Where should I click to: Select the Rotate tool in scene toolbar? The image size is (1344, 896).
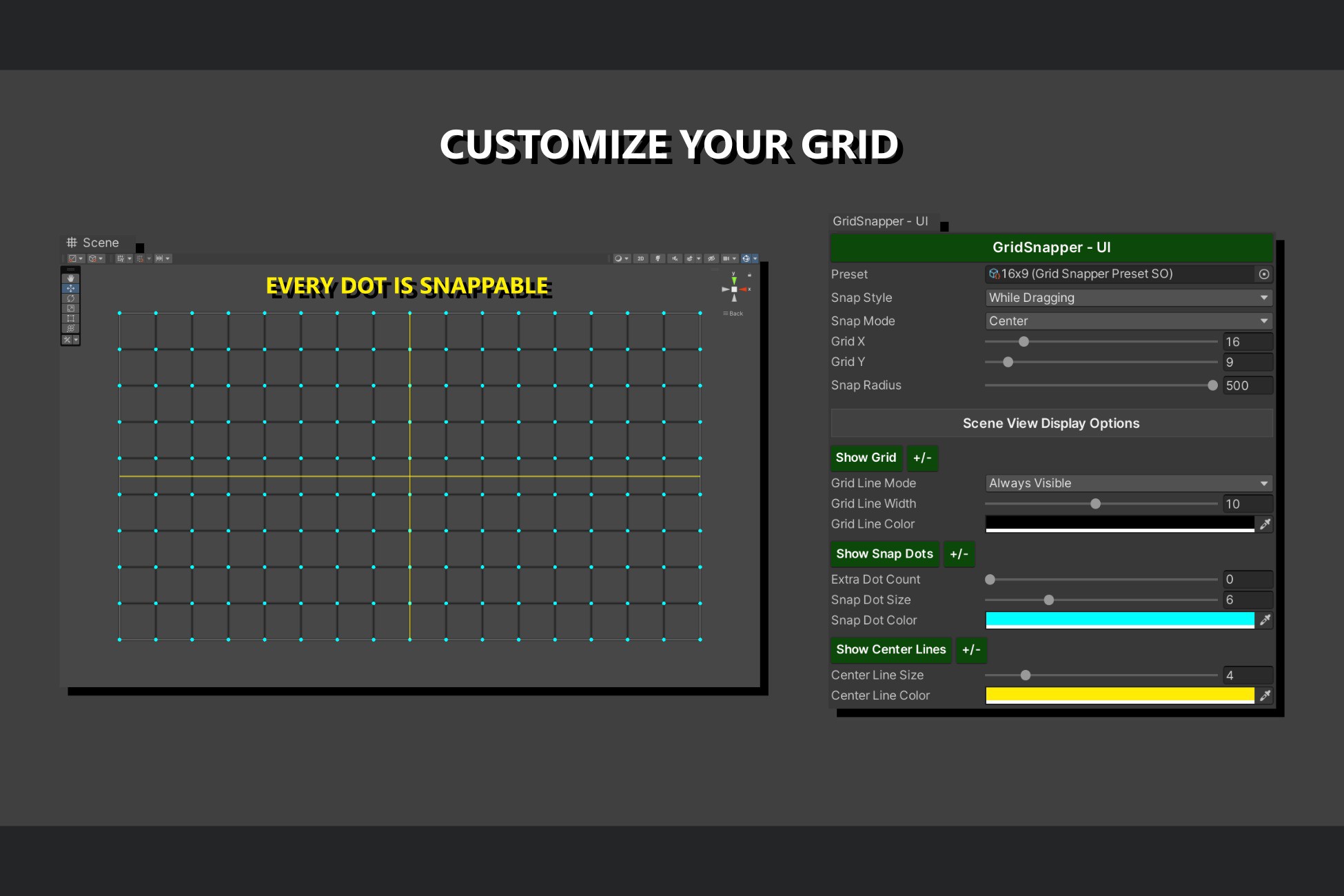[70, 298]
